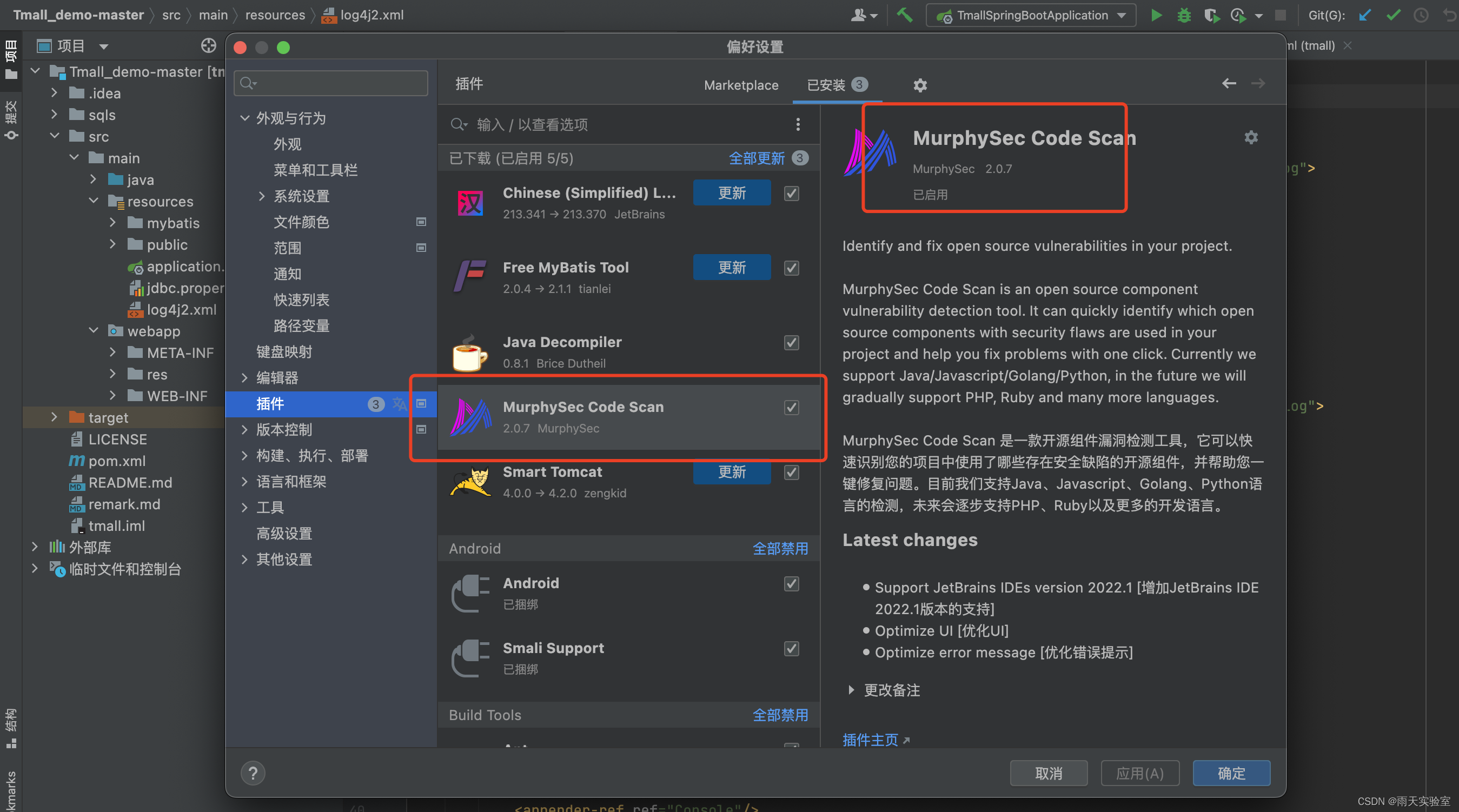Screen dimensions: 1459x812
Task: Uncheck the Smart Tomcat plugin checkbox
Action: 791,472
